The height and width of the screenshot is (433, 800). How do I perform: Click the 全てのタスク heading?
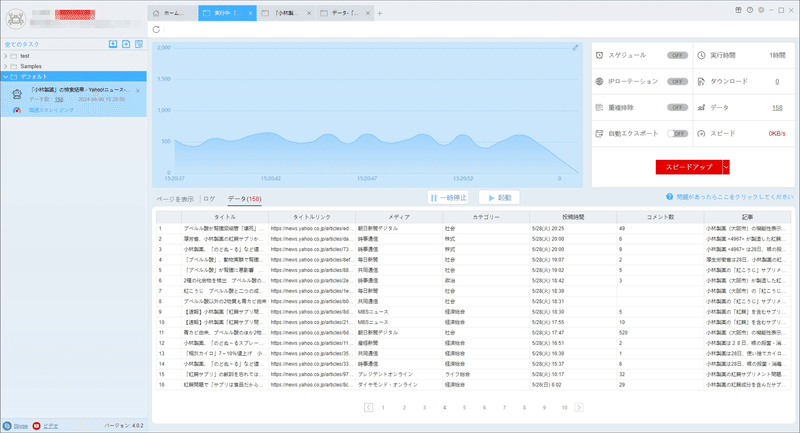click(22, 44)
